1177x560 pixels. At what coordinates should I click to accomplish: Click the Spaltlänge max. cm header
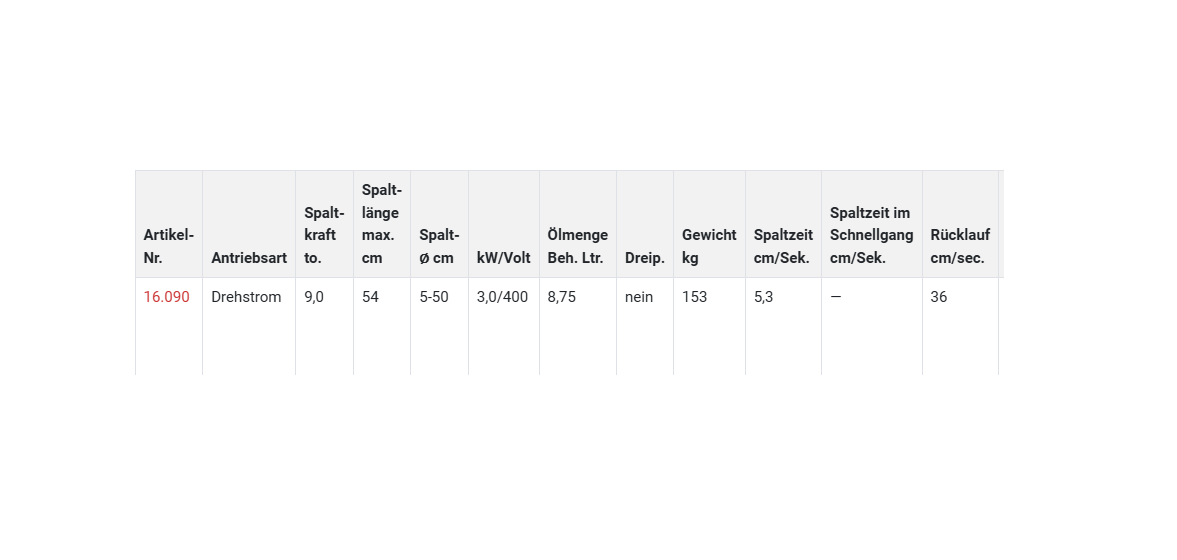coord(381,224)
